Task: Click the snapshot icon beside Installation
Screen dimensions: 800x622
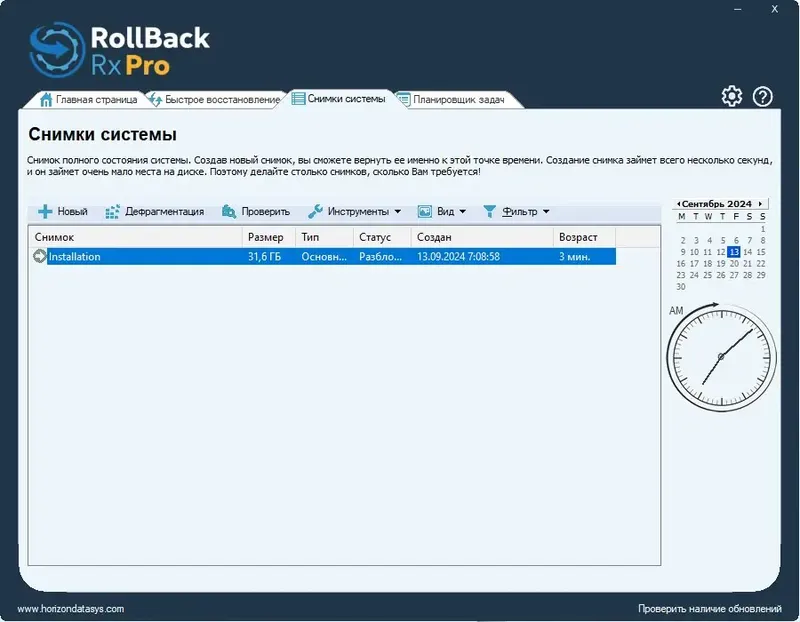Action: click(x=37, y=256)
